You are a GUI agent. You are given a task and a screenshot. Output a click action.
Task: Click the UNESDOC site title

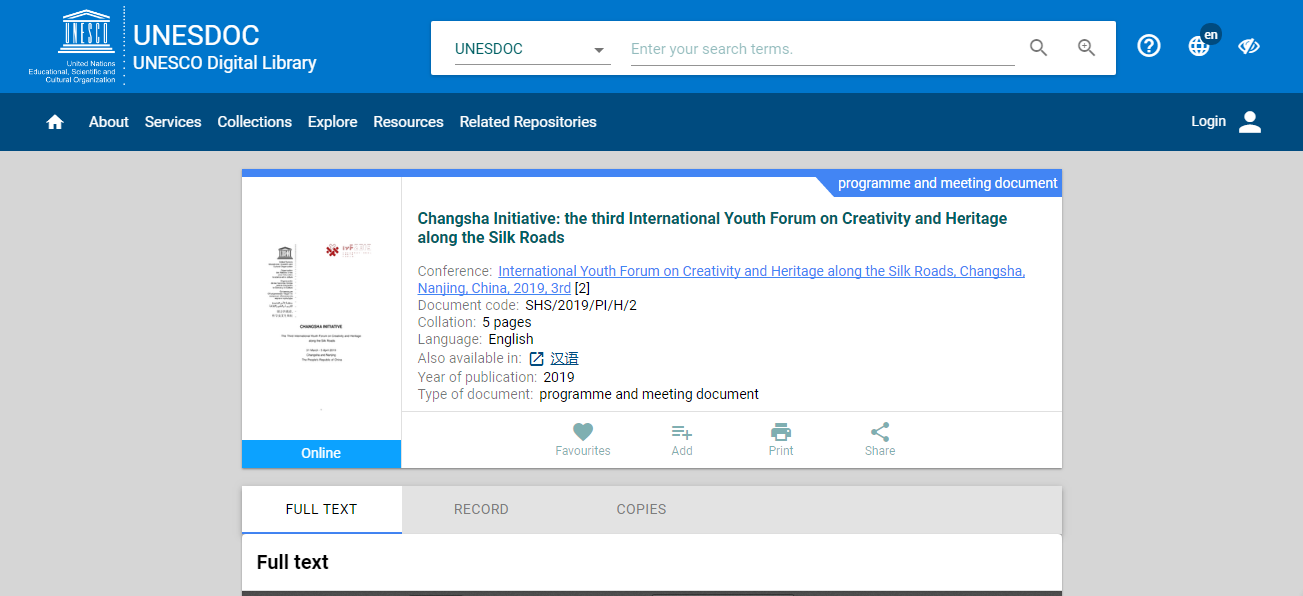(196, 35)
